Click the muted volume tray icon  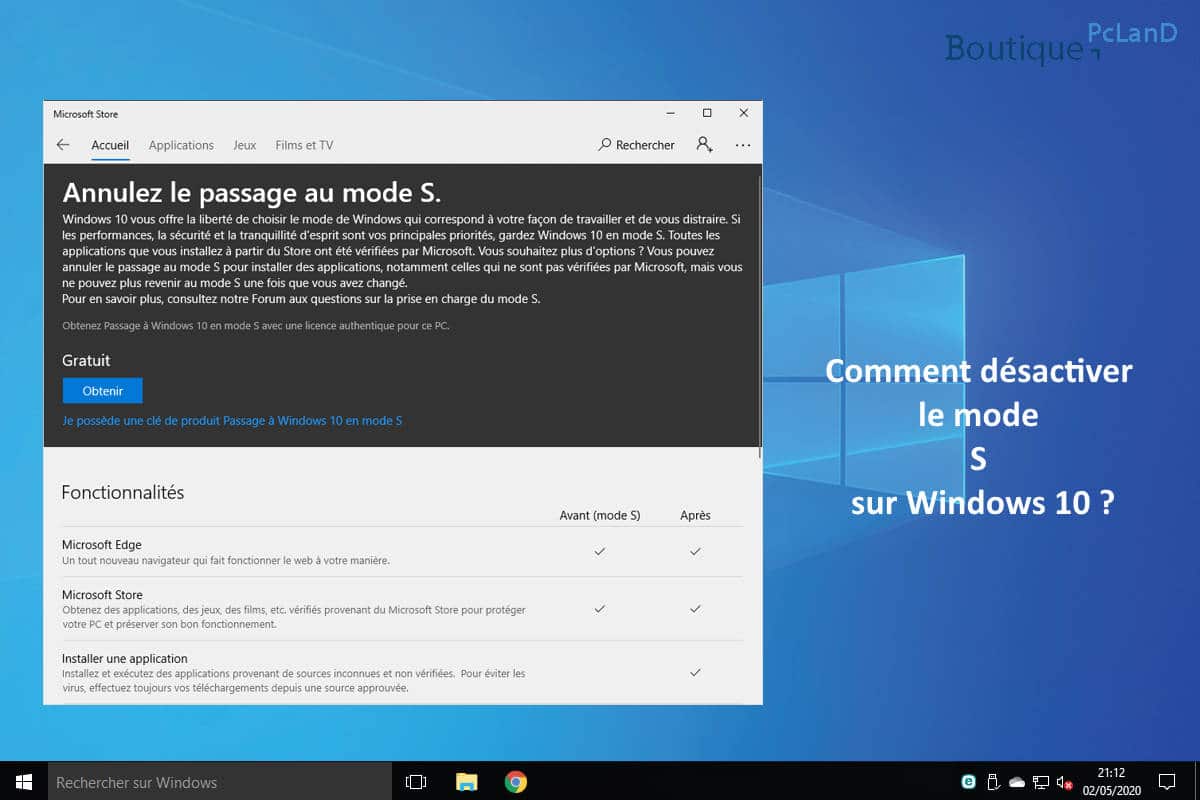tap(1065, 782)
